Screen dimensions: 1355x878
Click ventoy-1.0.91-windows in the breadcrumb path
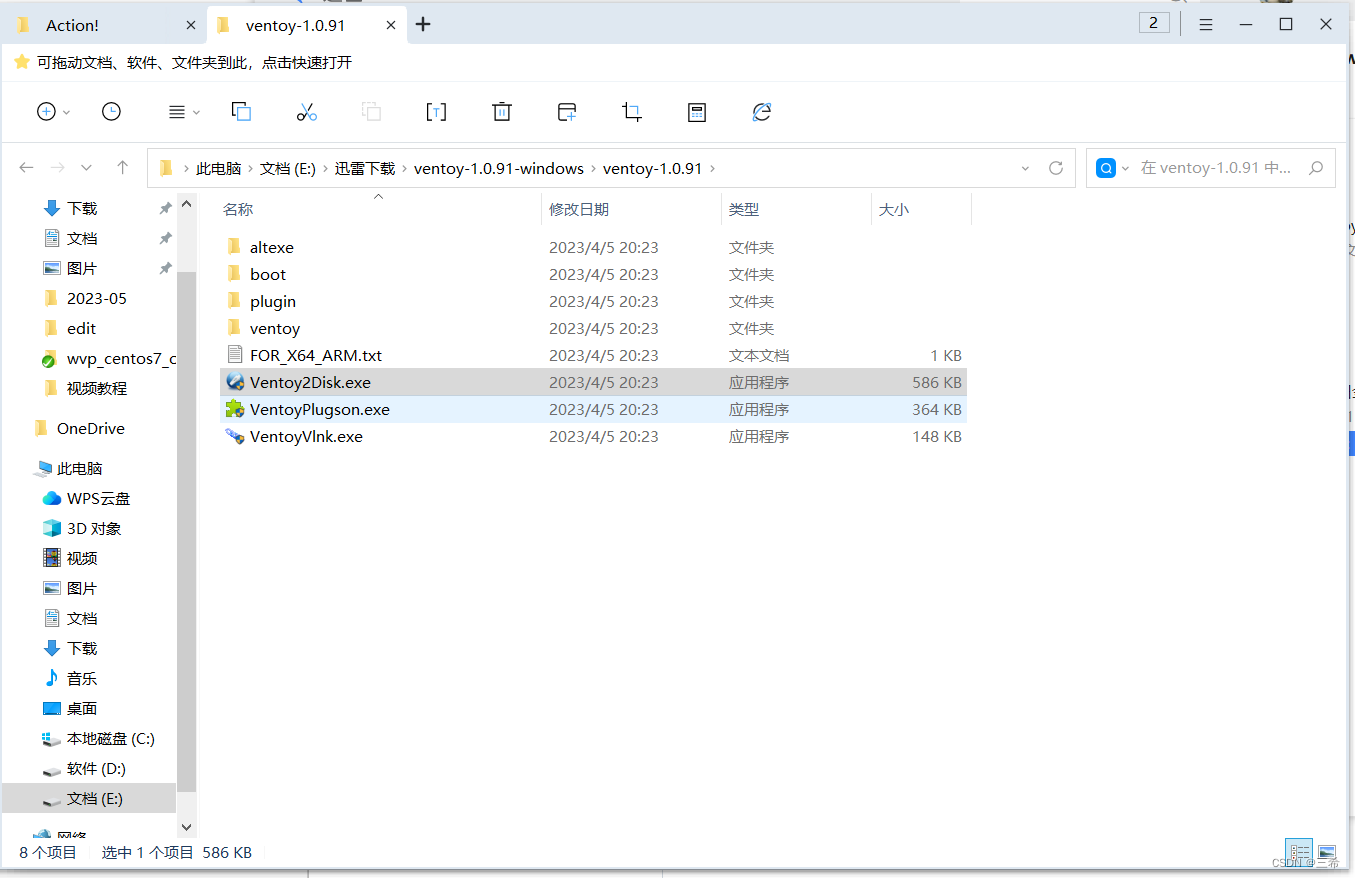click(x=499, y=169)
